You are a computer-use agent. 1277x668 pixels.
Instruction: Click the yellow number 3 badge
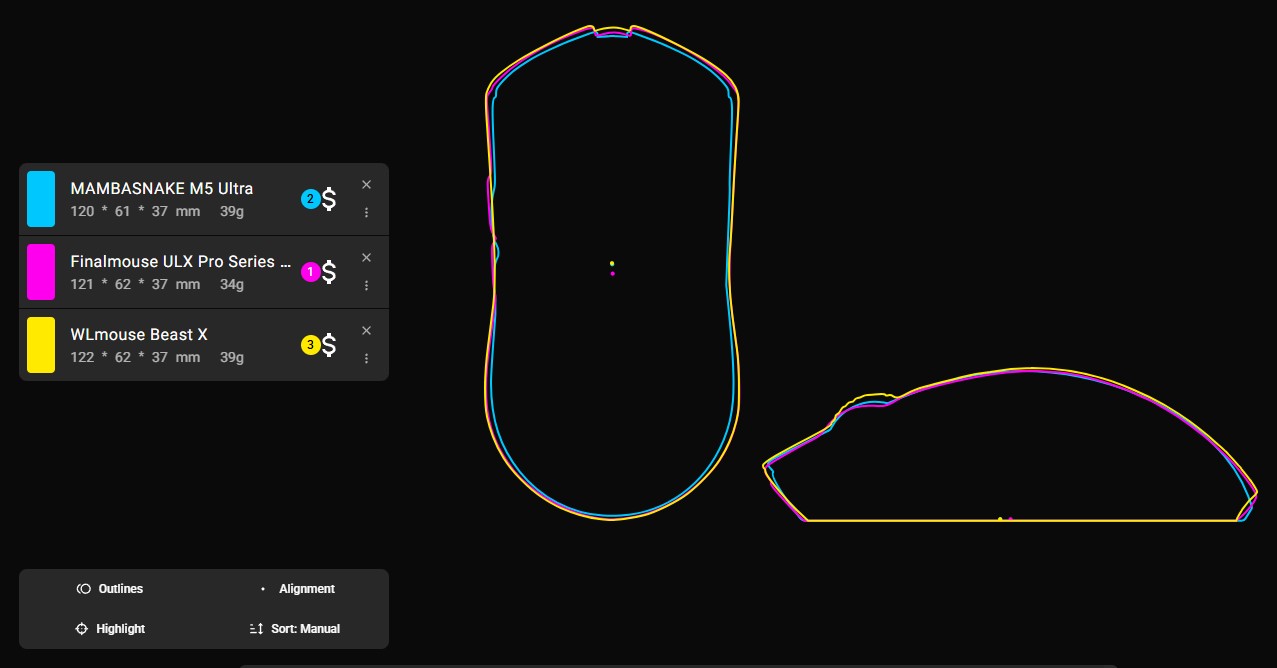tap(310, 345)
